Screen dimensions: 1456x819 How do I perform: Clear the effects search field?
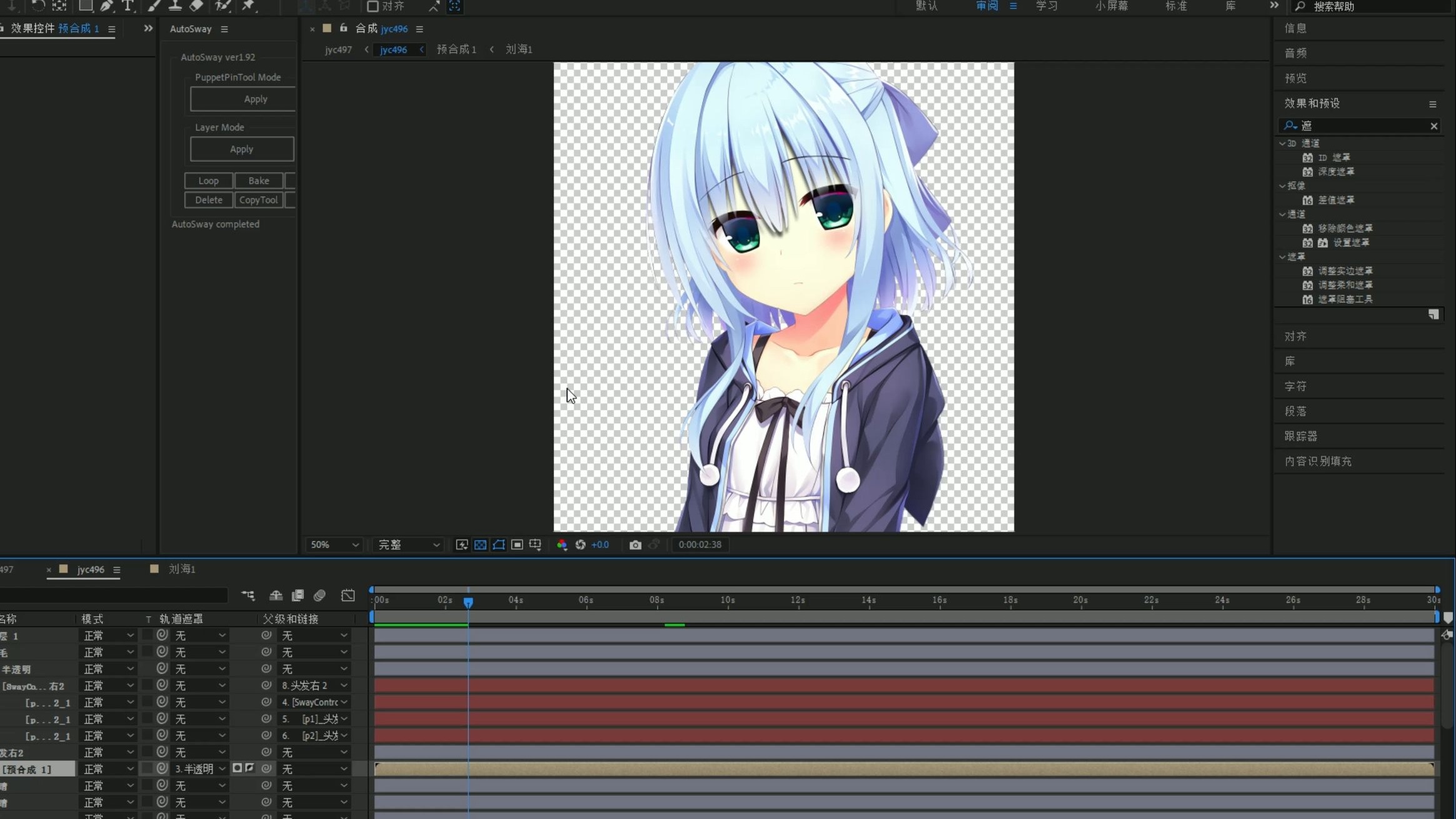[1434, 126]
